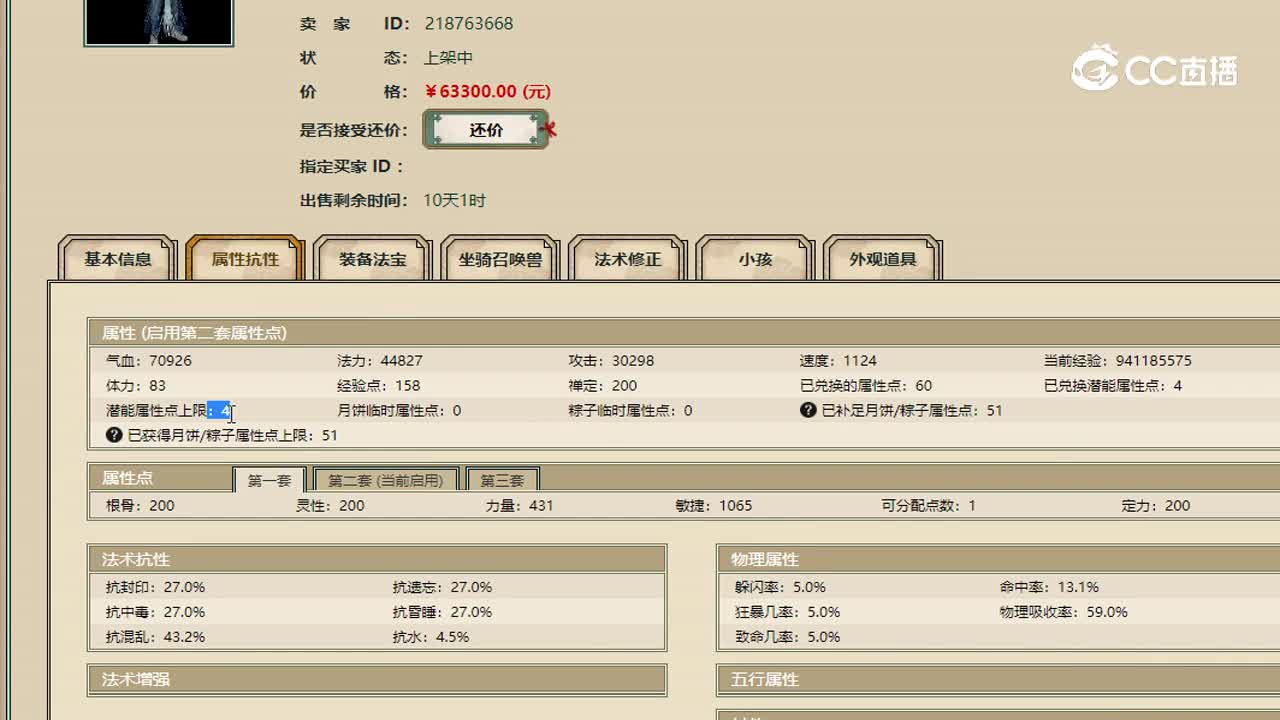
Task: Click the 灵性: 200 attribute
Action: coord(330,505)
